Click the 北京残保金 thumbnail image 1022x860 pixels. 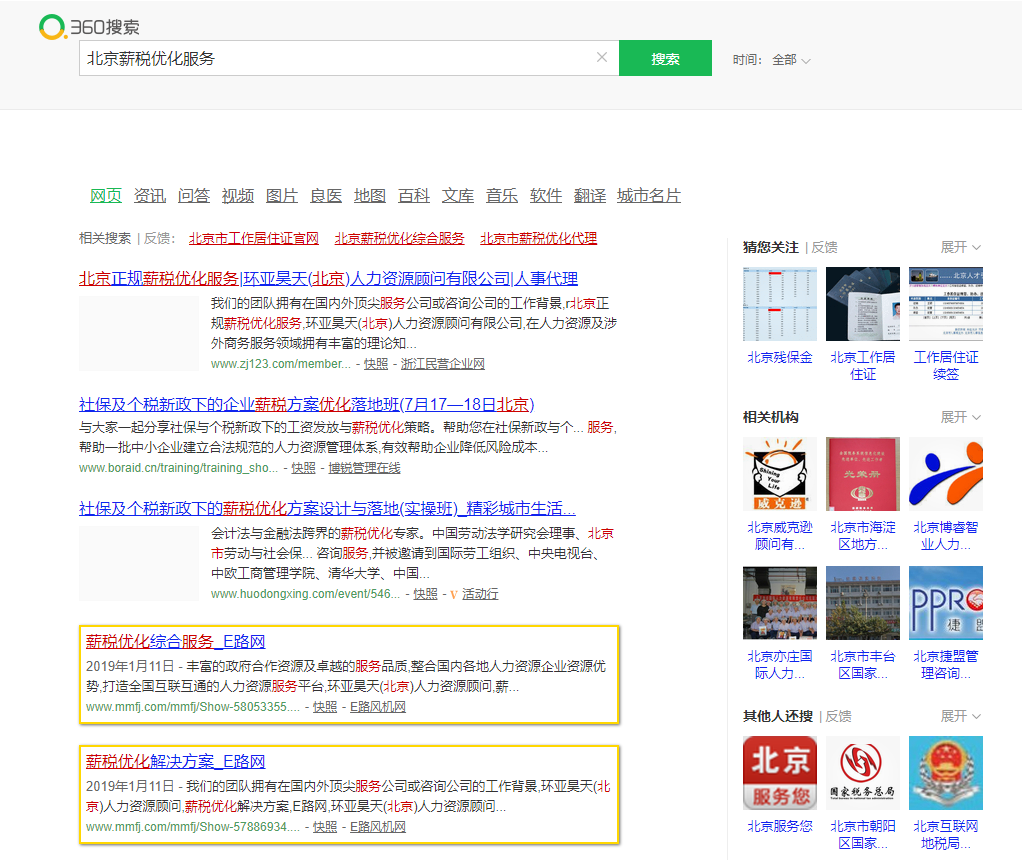tap(780, 304)
